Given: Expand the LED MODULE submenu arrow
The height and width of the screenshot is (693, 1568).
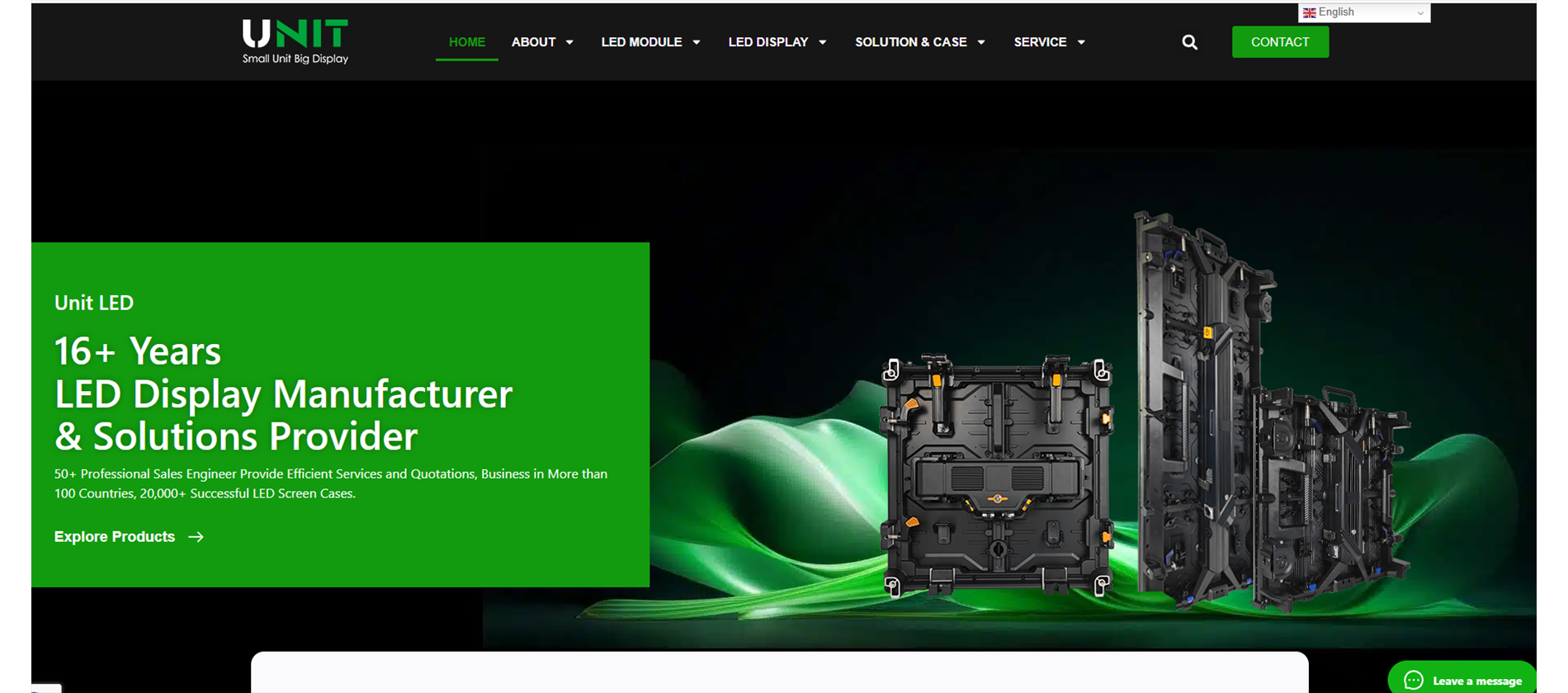Looking at the screenshot, I should (x=697, y=42).
